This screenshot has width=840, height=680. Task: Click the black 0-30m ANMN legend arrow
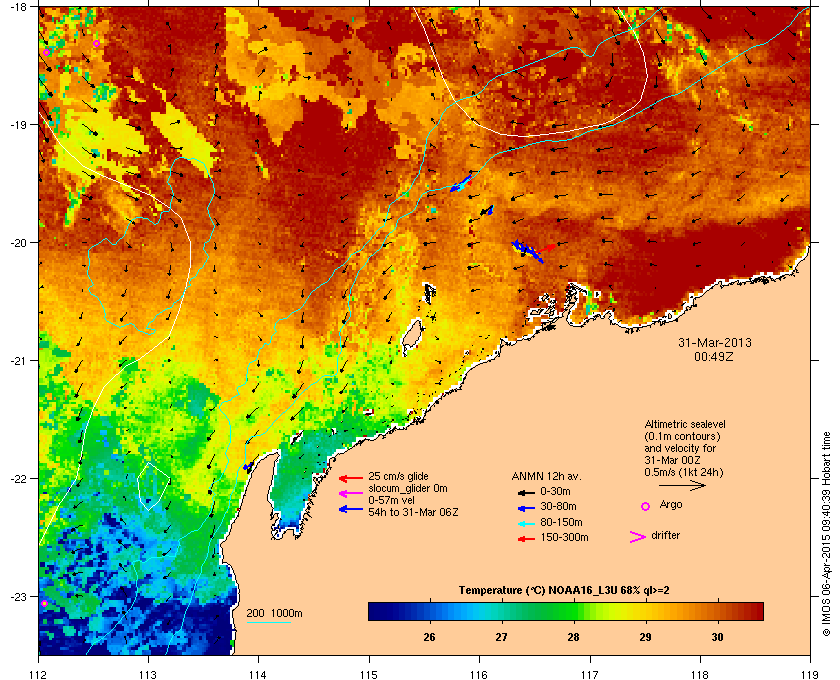[x=526, y=492]
